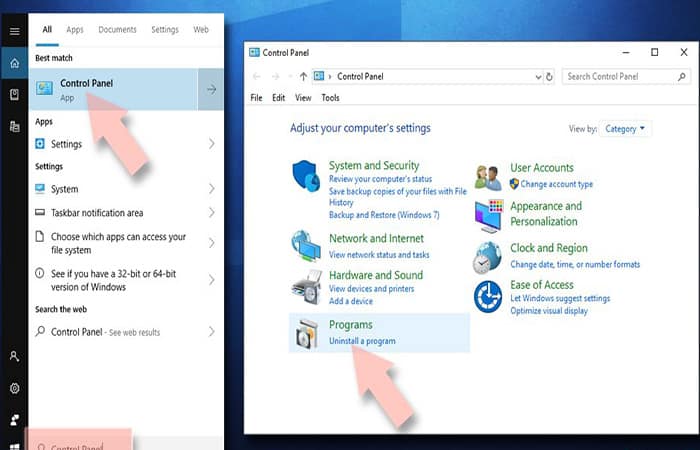The height and width of the screenshot is (450, 700).
Task: Click the Control Panel app icon in search results
Action: tap(45, 88)
